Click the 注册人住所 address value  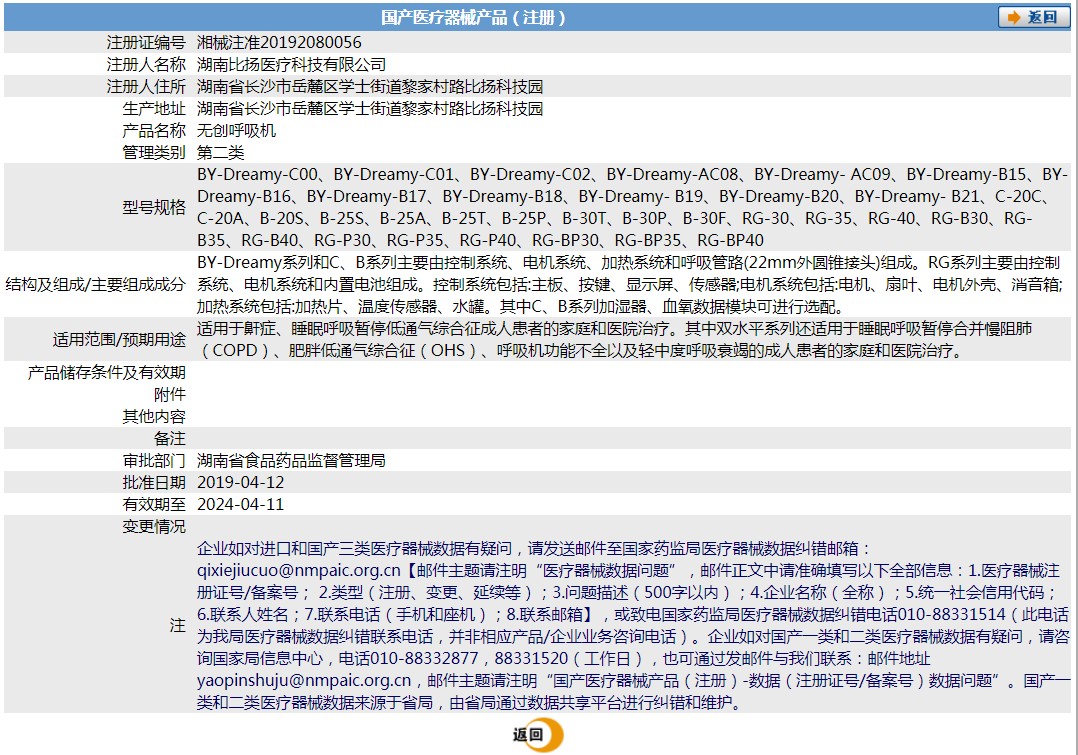point(370,87)
